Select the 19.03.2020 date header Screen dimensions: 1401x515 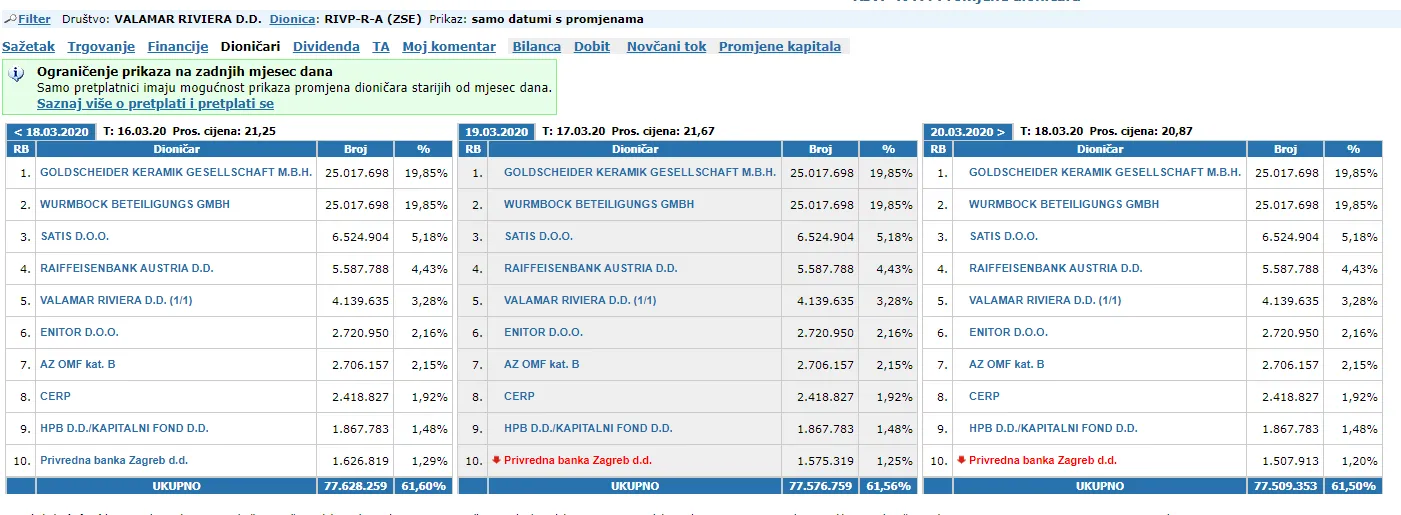[497, 131]
